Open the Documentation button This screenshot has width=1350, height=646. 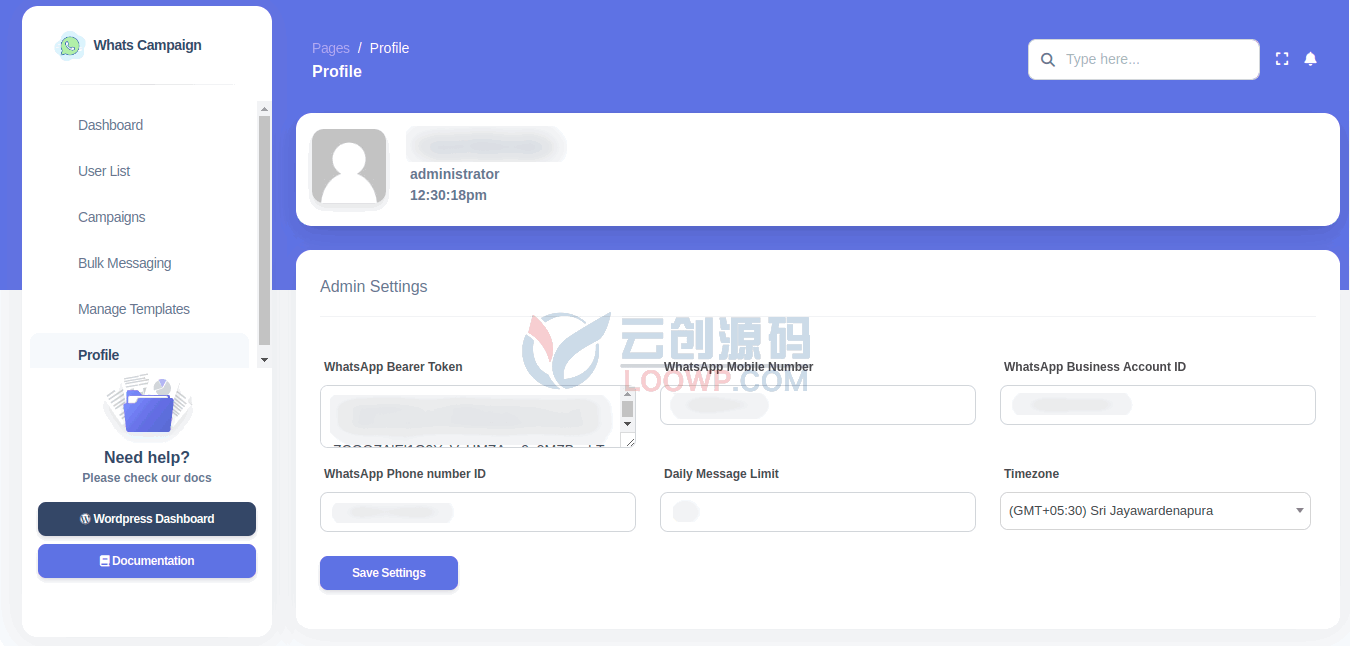click(x=147, y=561)
